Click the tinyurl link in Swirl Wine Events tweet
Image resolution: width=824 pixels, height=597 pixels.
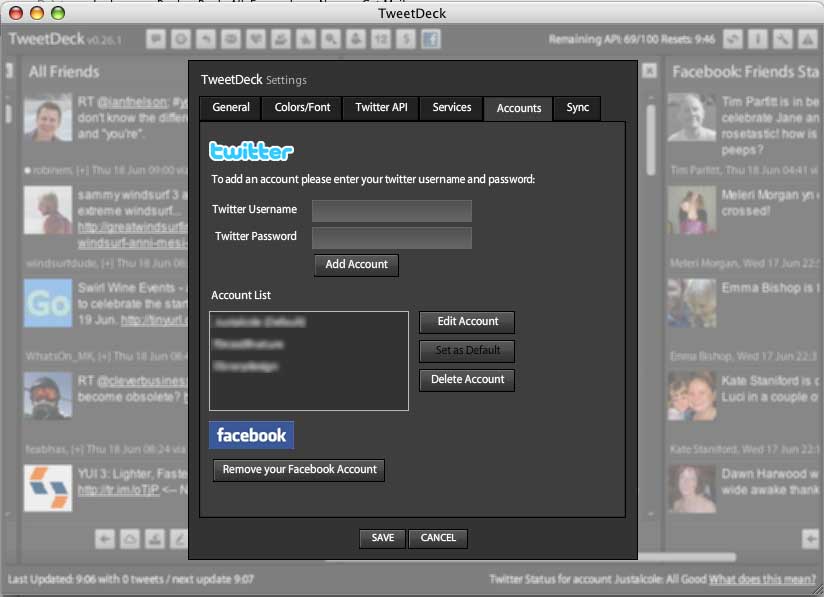[154, 320]
